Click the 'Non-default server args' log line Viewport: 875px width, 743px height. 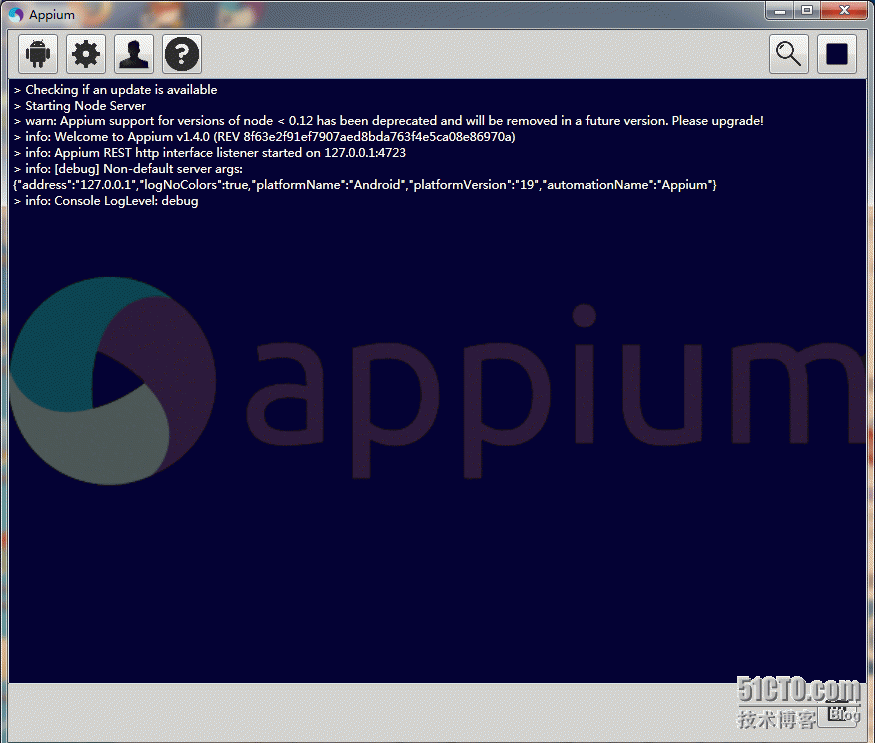point(128,169)
